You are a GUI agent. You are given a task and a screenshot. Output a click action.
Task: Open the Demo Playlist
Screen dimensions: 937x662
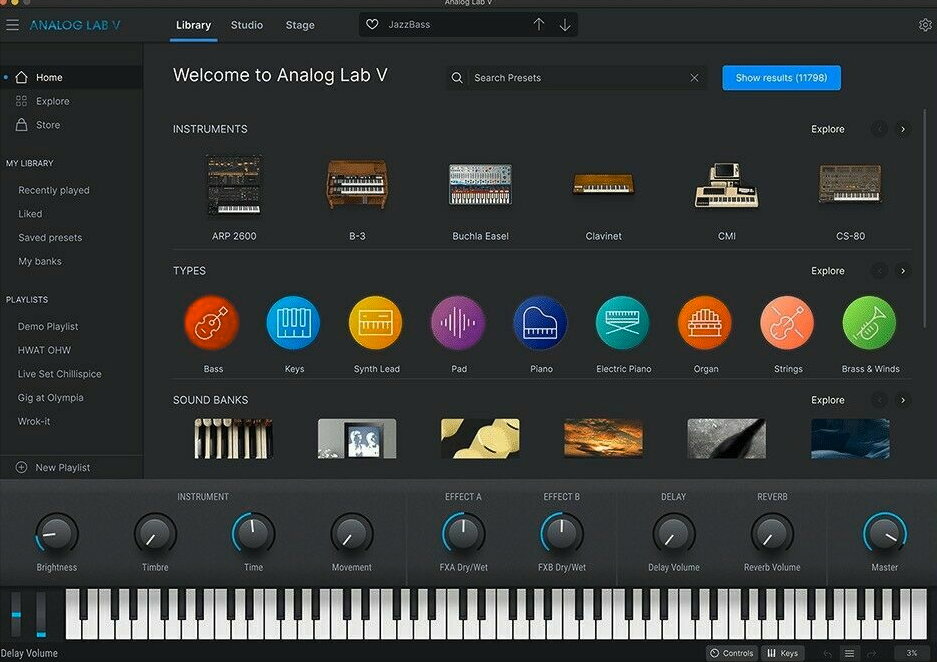point(48,326)
